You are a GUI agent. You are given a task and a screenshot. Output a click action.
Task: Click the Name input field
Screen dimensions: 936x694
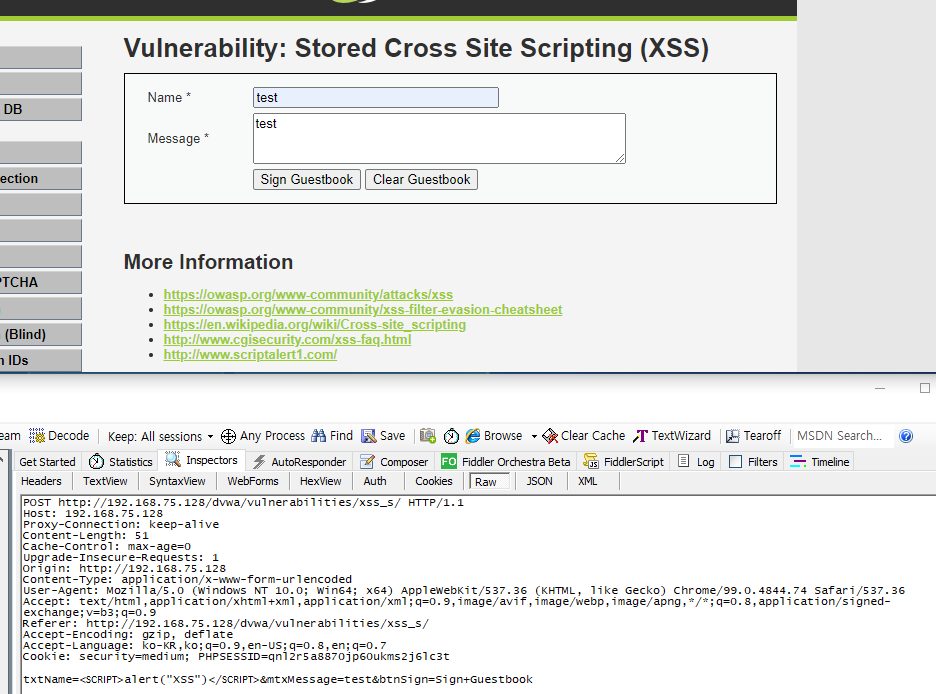(x=375, y=98)
